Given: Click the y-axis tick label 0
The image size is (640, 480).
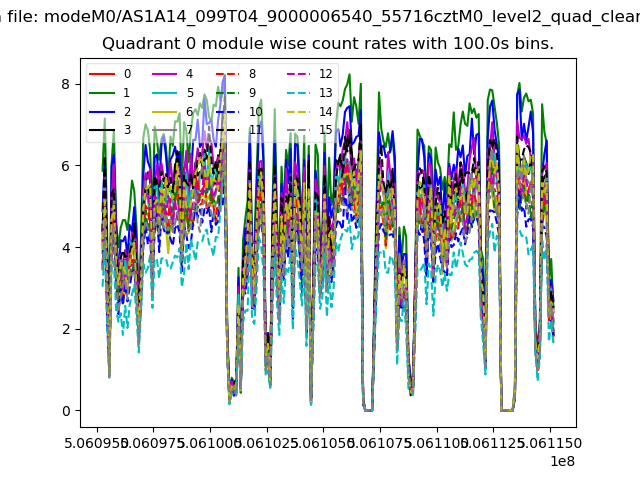Looking at the screenshot, I should (x=67, y=411).
